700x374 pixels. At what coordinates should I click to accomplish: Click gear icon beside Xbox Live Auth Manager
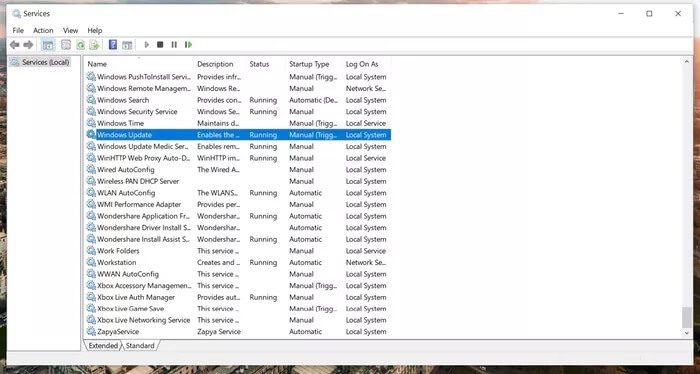coord(91,297)
